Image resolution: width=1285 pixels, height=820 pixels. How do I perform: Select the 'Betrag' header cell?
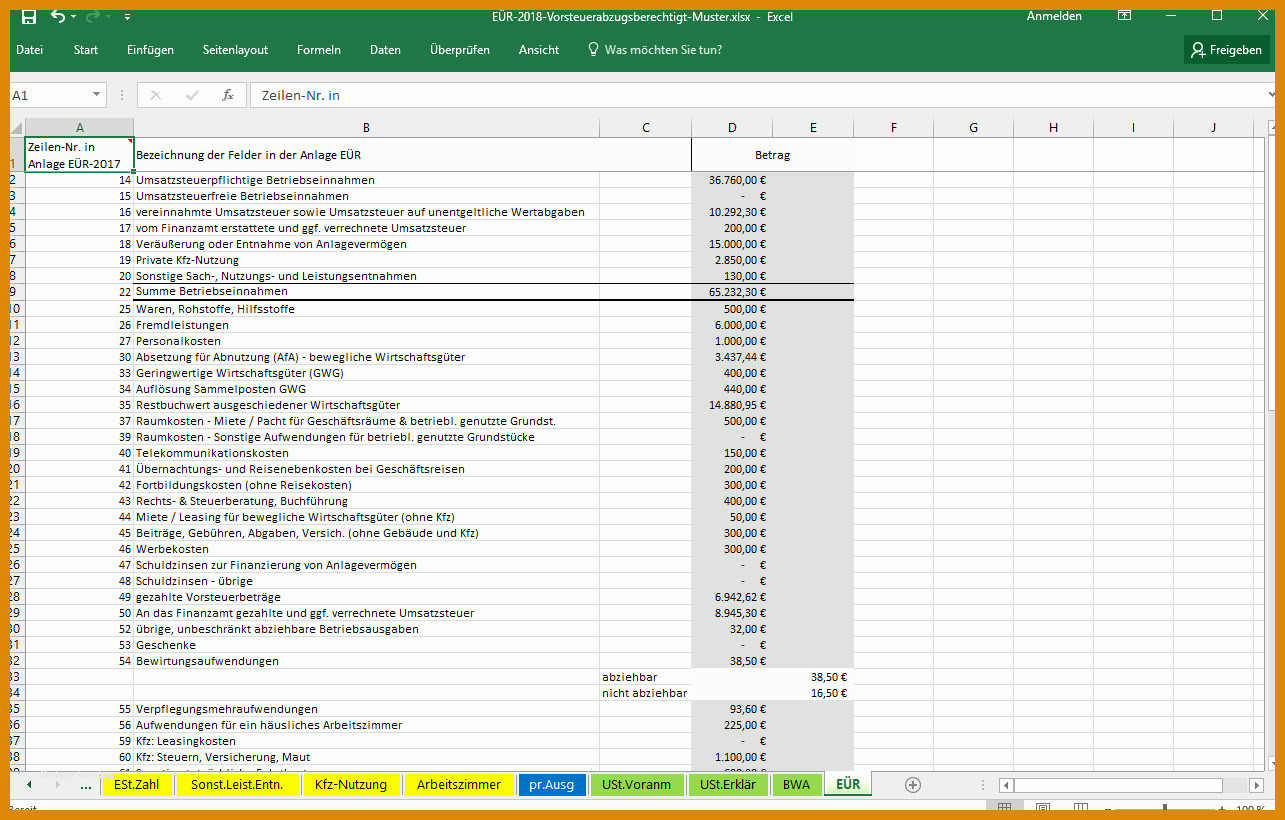click(772, 155)
